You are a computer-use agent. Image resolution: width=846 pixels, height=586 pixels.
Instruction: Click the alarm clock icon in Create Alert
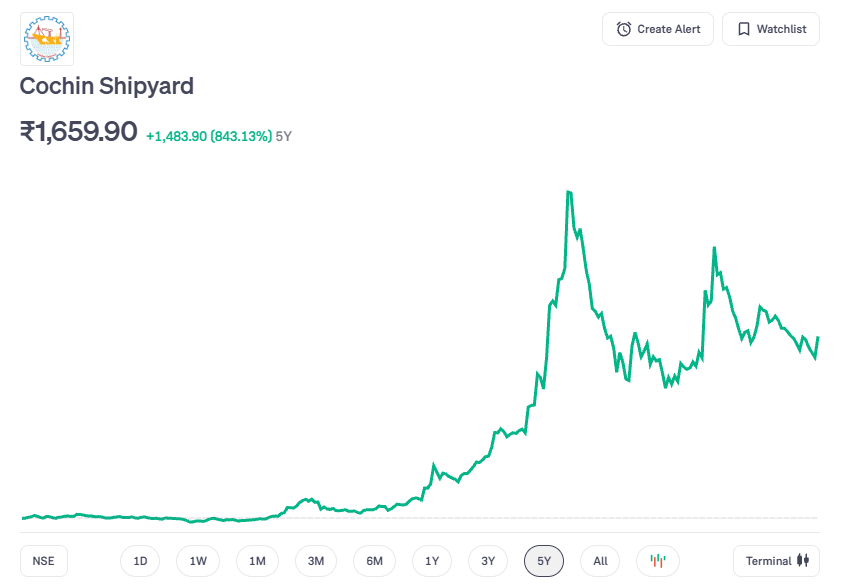click(x=624, y=29)
